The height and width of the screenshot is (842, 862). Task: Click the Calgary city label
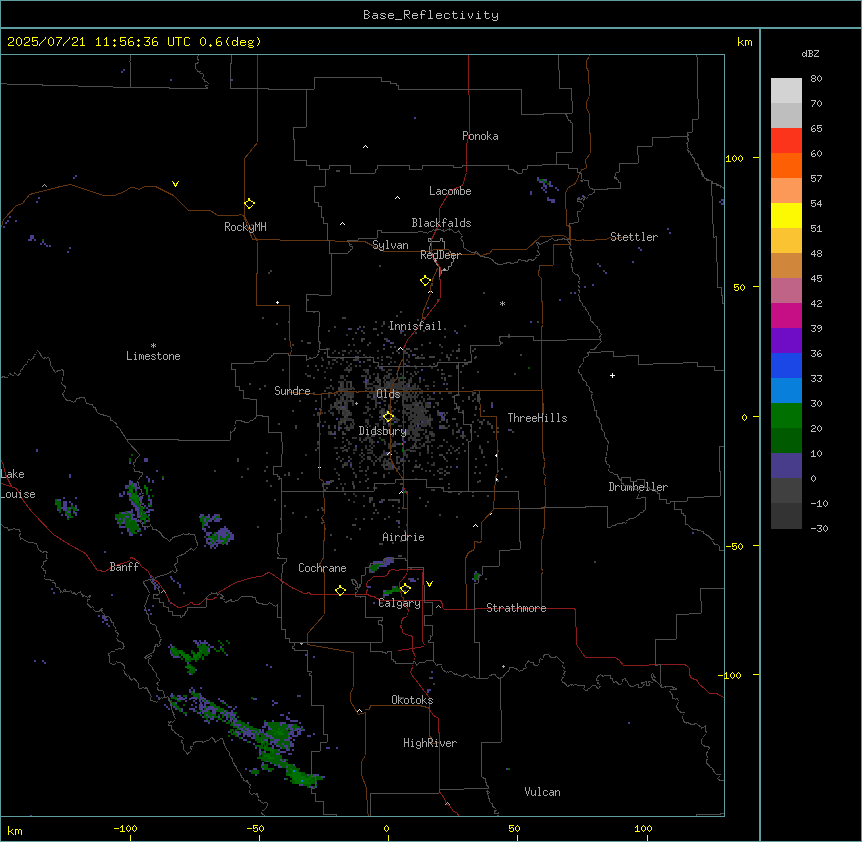click(399, 603)
